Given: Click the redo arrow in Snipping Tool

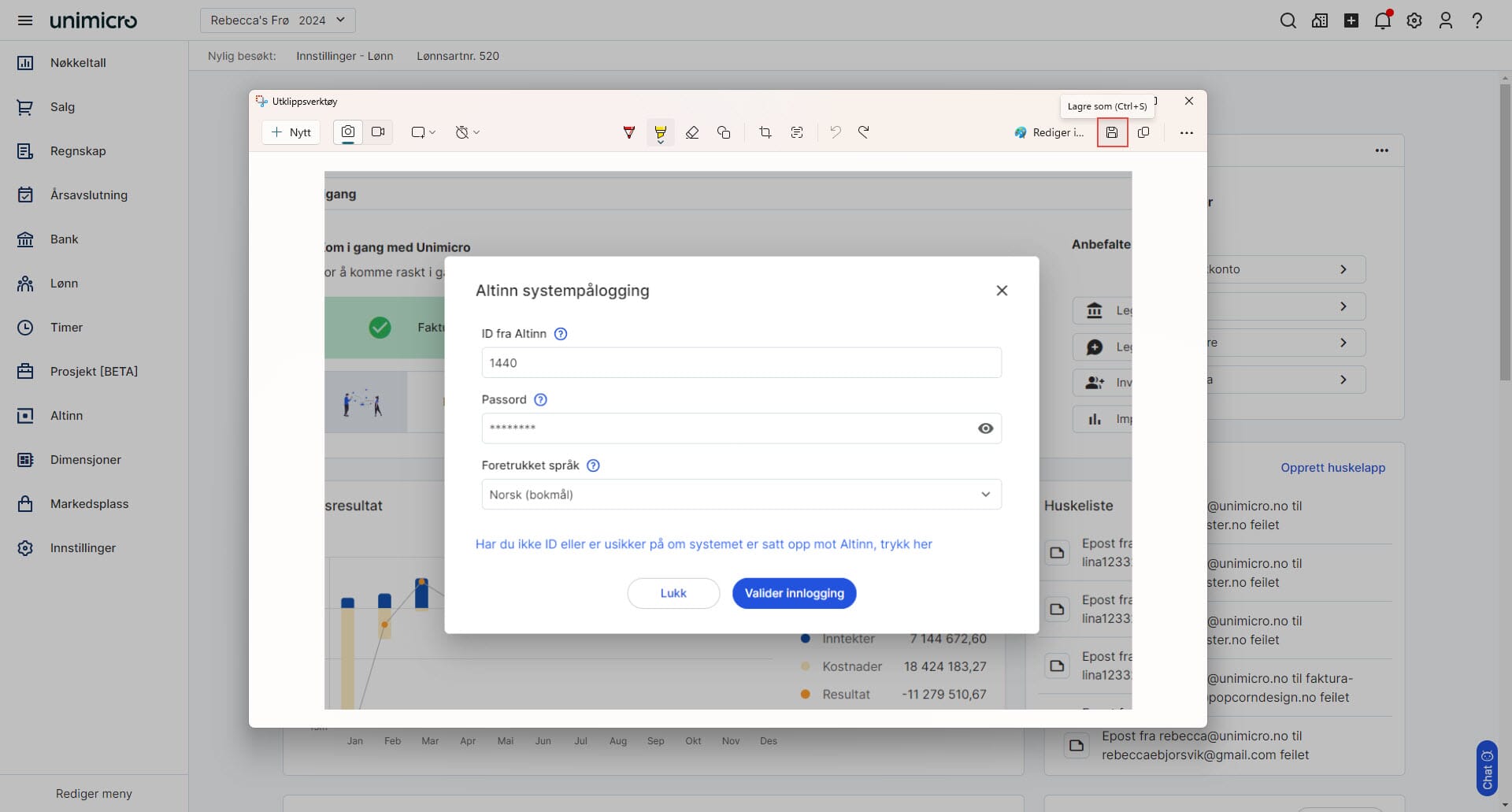Looking at the screenshot, I should pyautogui.click(x=864, y=132).
